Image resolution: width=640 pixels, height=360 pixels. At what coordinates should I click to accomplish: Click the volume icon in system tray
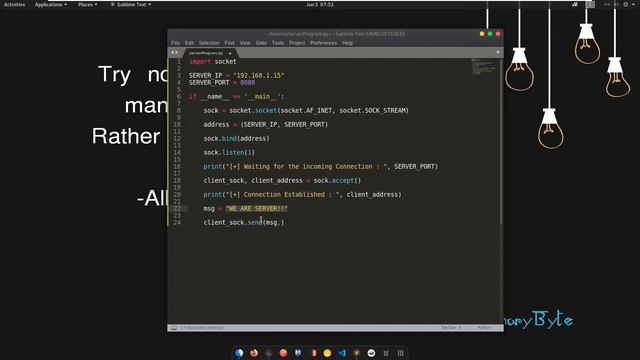[x=616, y=4]
